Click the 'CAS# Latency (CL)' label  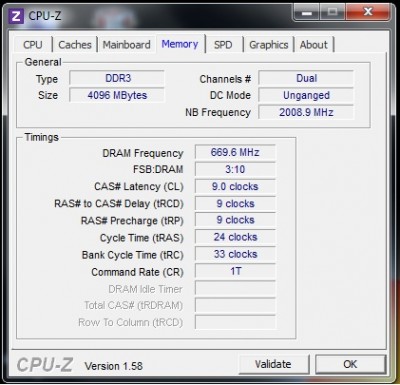139,187
